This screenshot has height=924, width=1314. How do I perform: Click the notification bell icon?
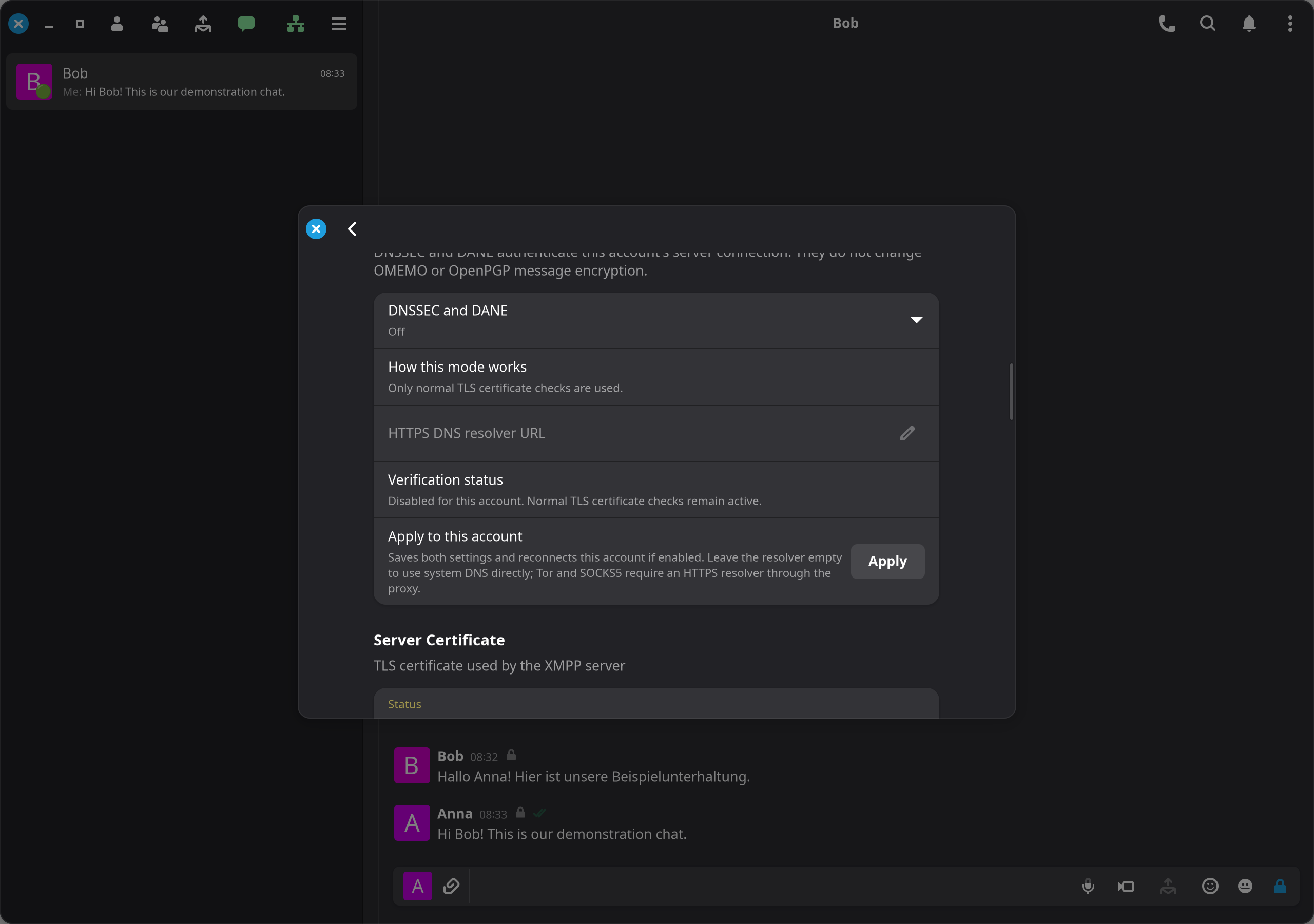coord(1249,24)
